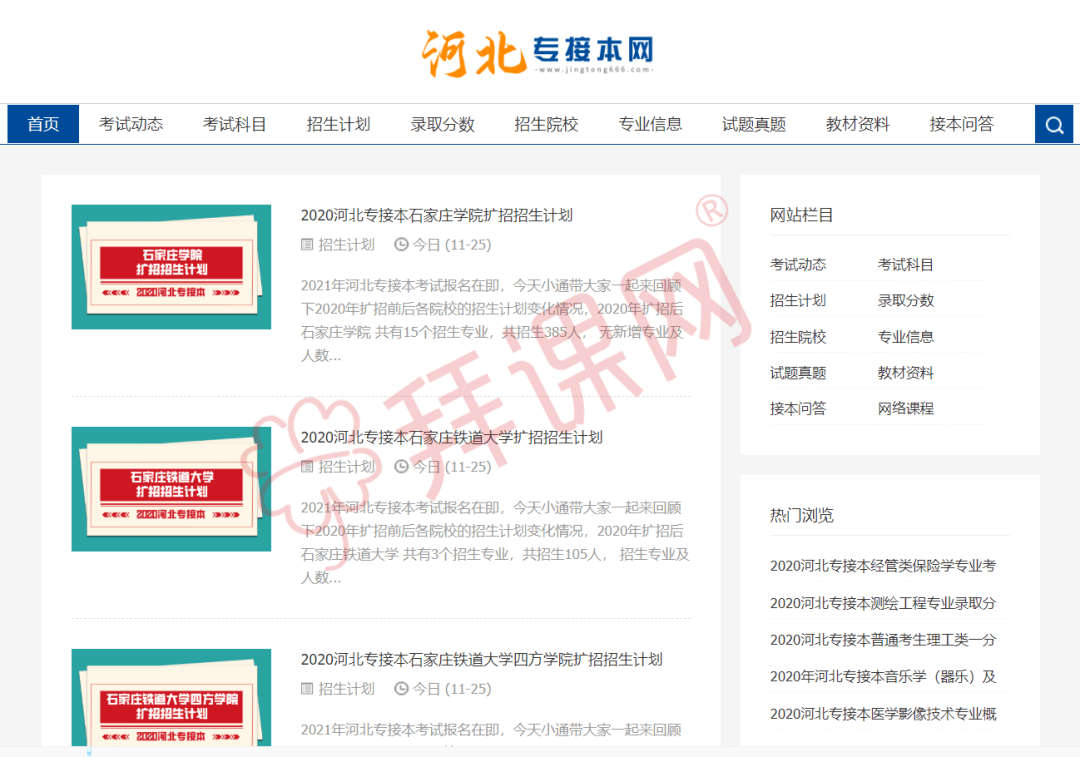
Task: Click 招生计划 category tag under first article
Action: pos(346,245)
